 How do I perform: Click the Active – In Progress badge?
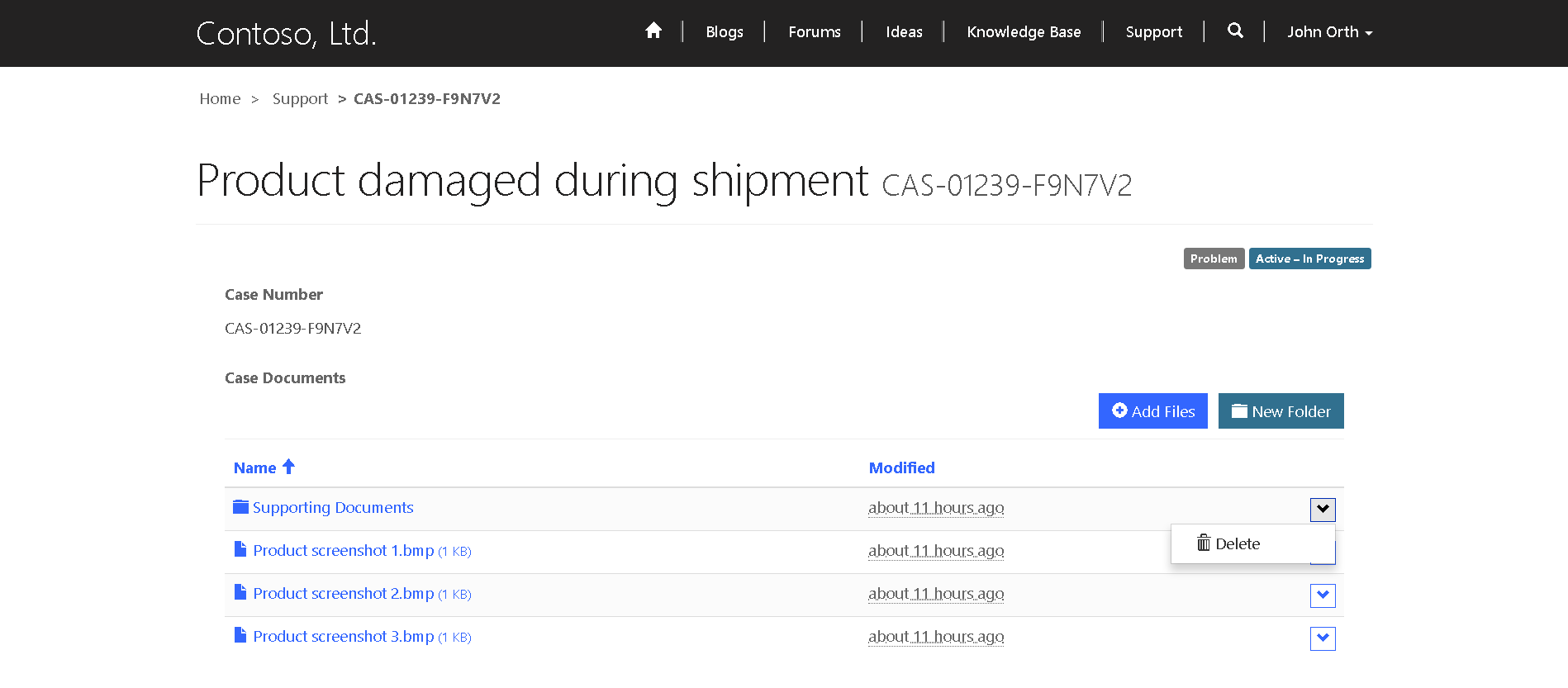tap(1310, 259)
